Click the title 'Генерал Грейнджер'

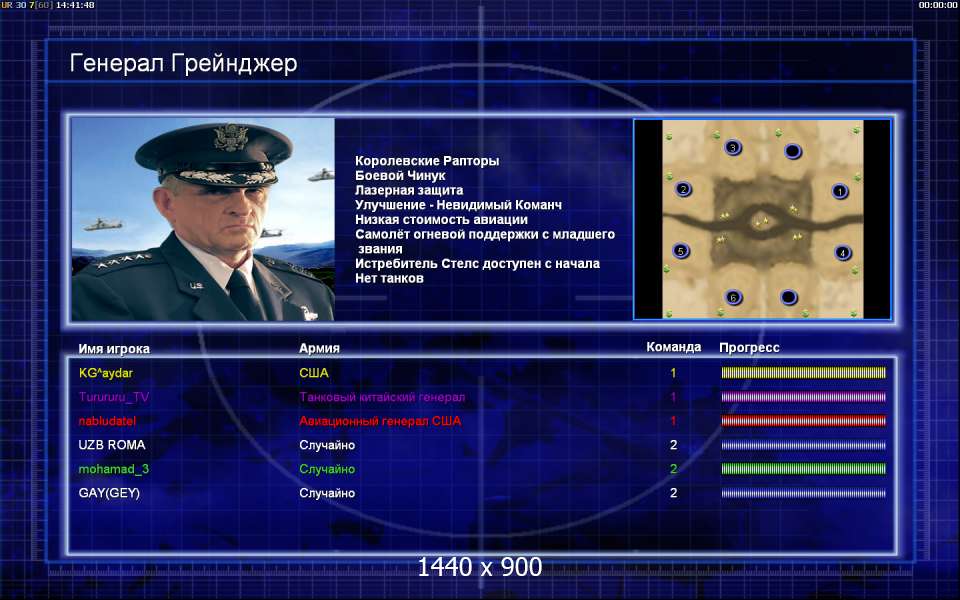pos(183,63)
